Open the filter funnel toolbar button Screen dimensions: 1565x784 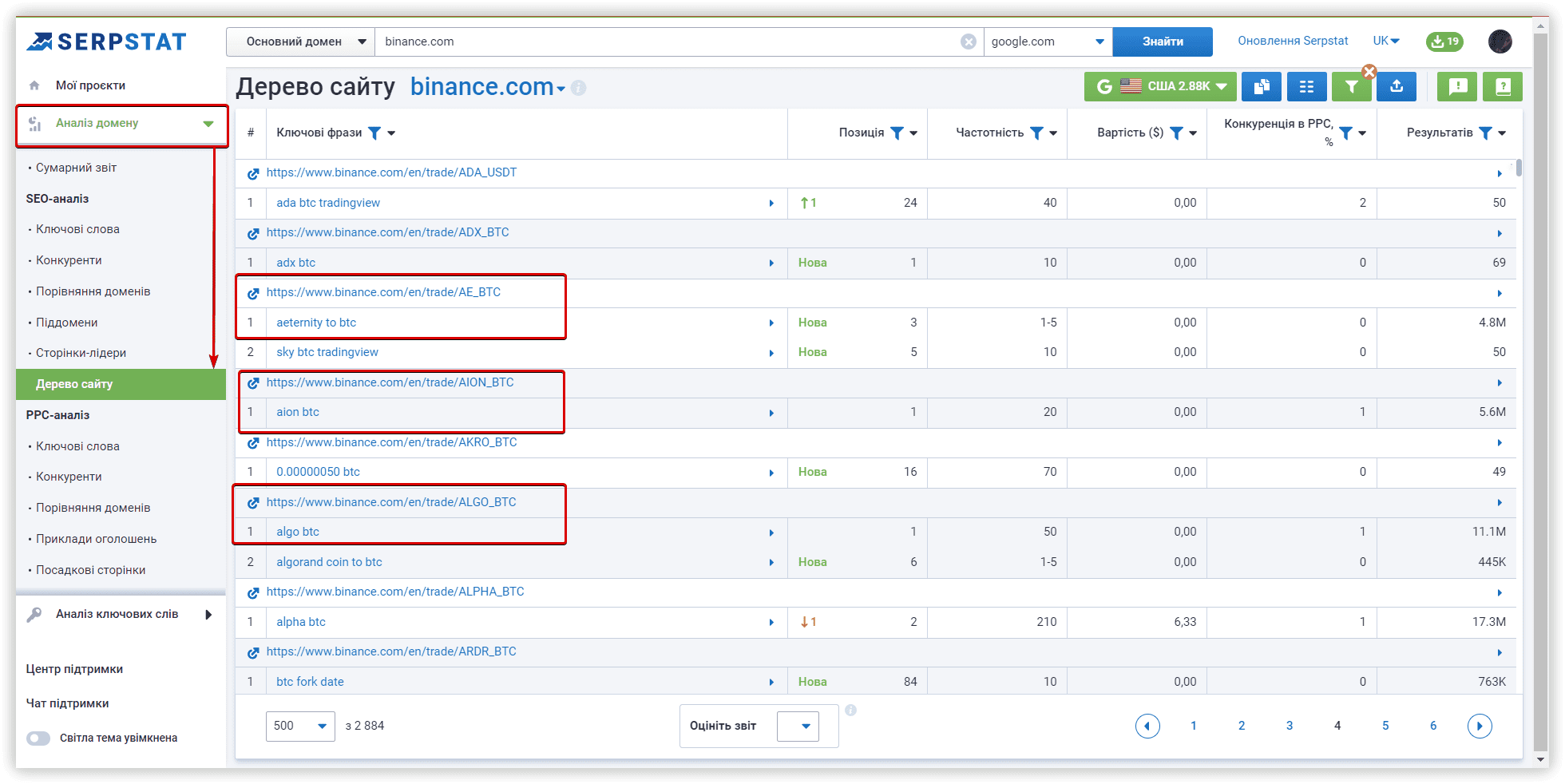click(x=1351, y=86)
